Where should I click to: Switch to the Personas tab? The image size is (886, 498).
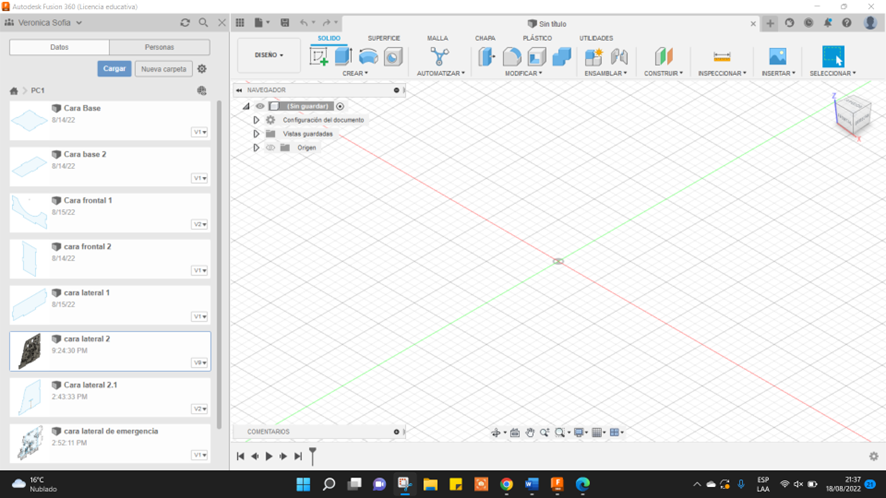pos(159,47)
